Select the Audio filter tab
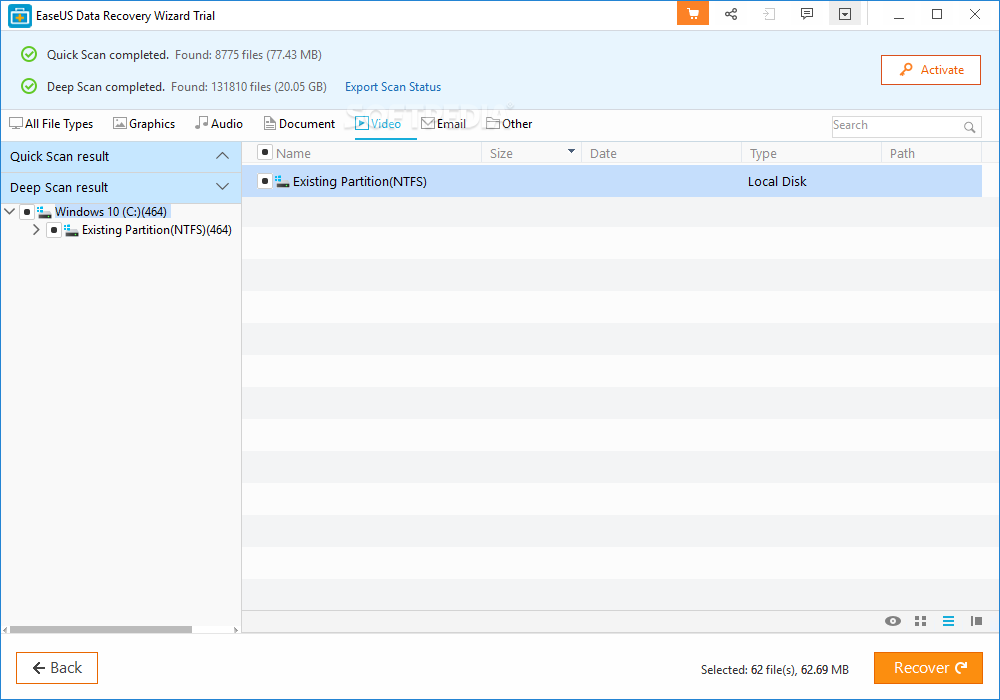Screen dimensions: 1000x700 (x=219, y=124)
